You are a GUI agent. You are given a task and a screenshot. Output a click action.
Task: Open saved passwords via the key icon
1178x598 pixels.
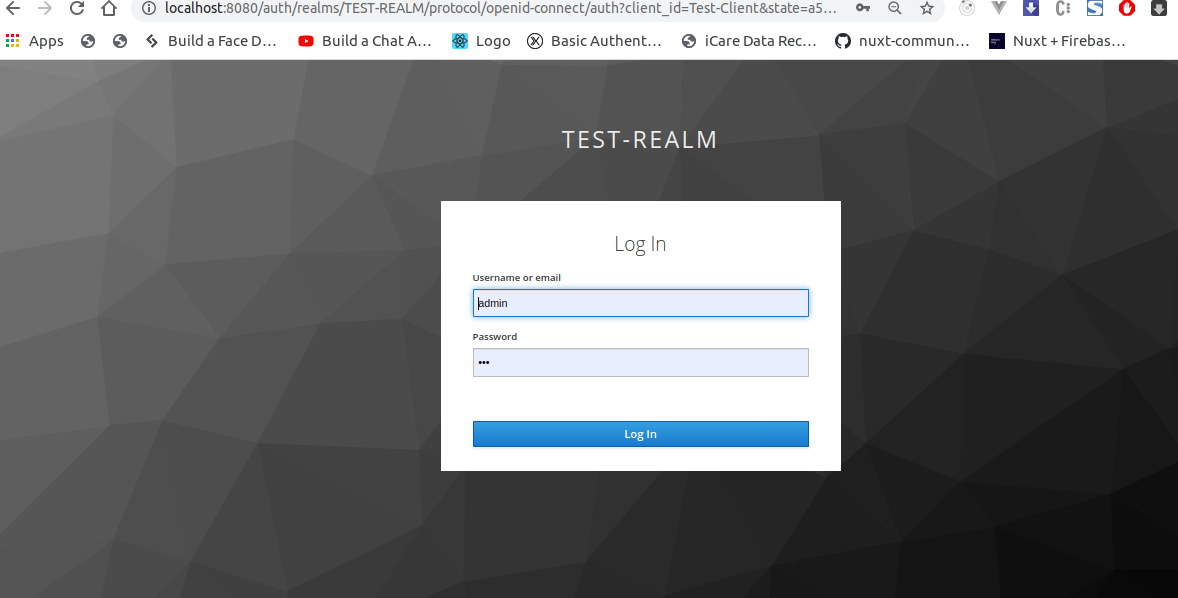click(863, 9)
